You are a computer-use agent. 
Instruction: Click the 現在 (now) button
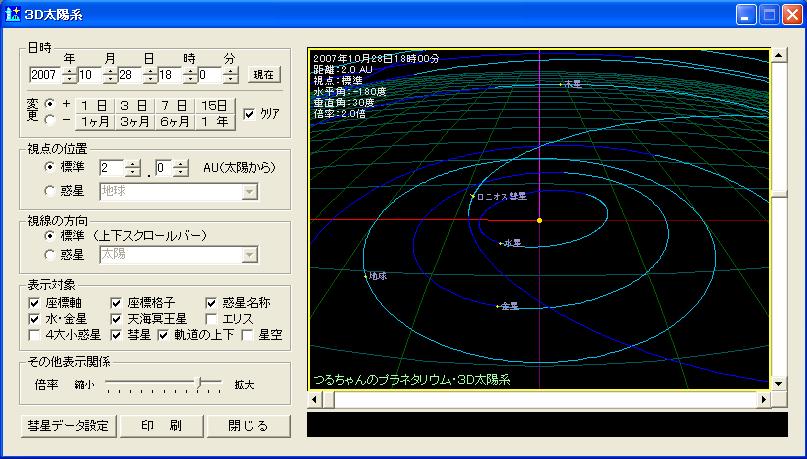coord(263,75)
